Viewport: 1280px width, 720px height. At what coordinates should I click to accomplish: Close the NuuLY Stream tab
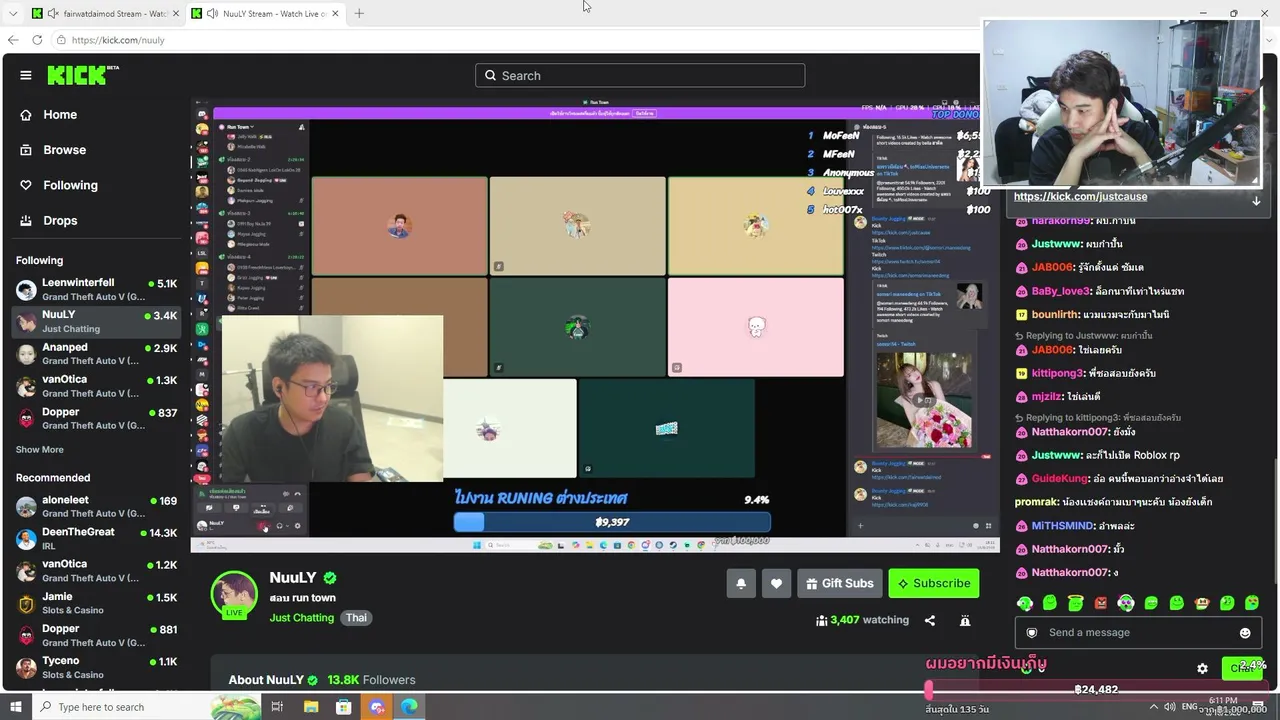pyautogui.click(x=335, y=14)
